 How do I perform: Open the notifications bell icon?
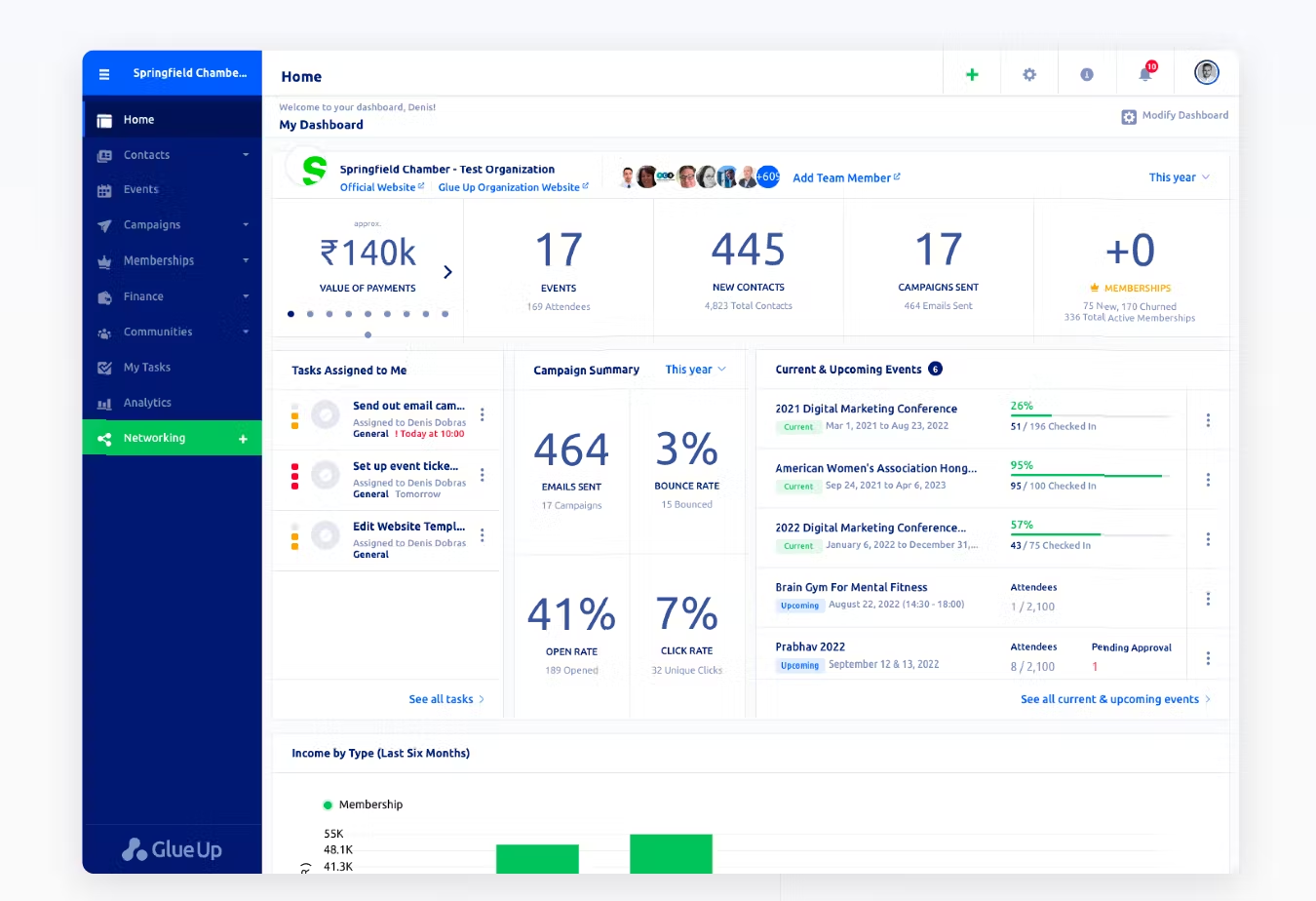pos(1146,73)
